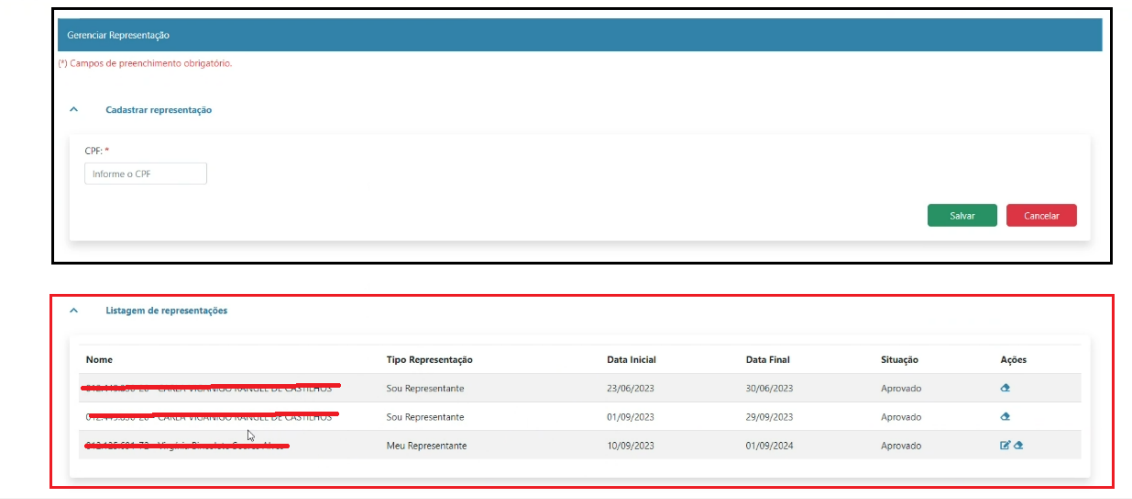
Task: Click the Ações column header
Action: [1013, 360]
